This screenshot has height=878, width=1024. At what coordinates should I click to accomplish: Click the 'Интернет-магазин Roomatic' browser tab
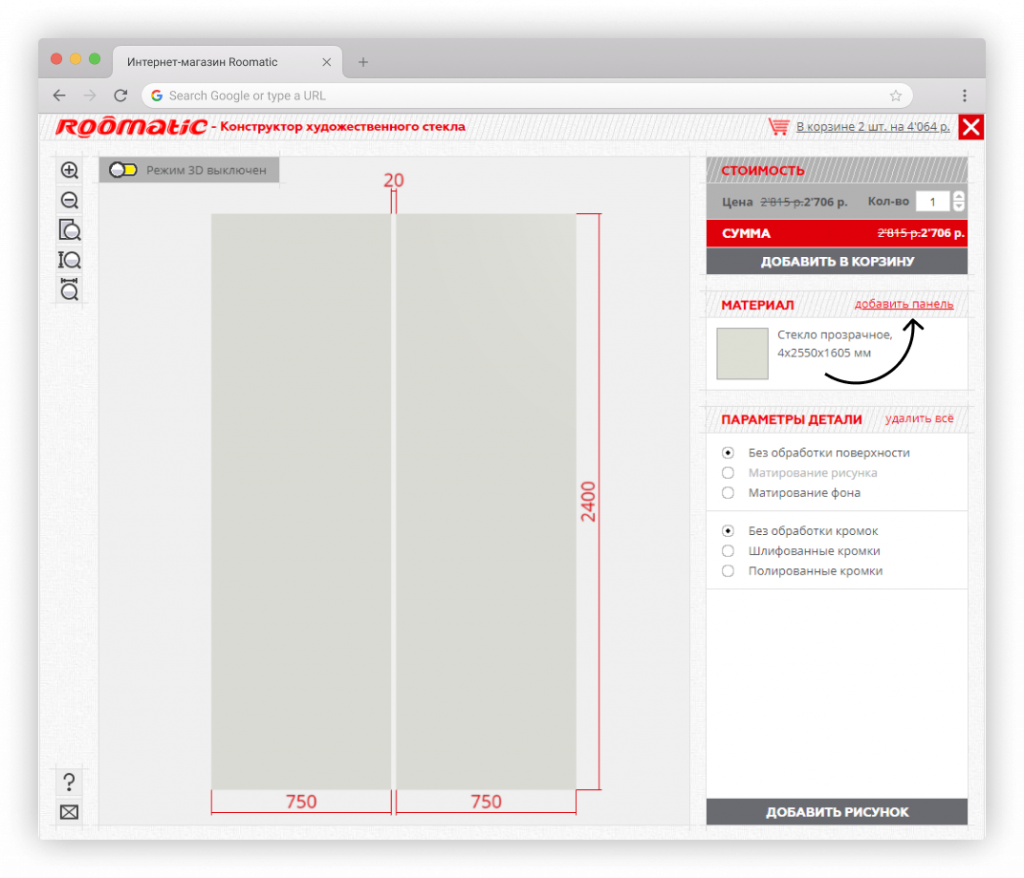(202, 62)
